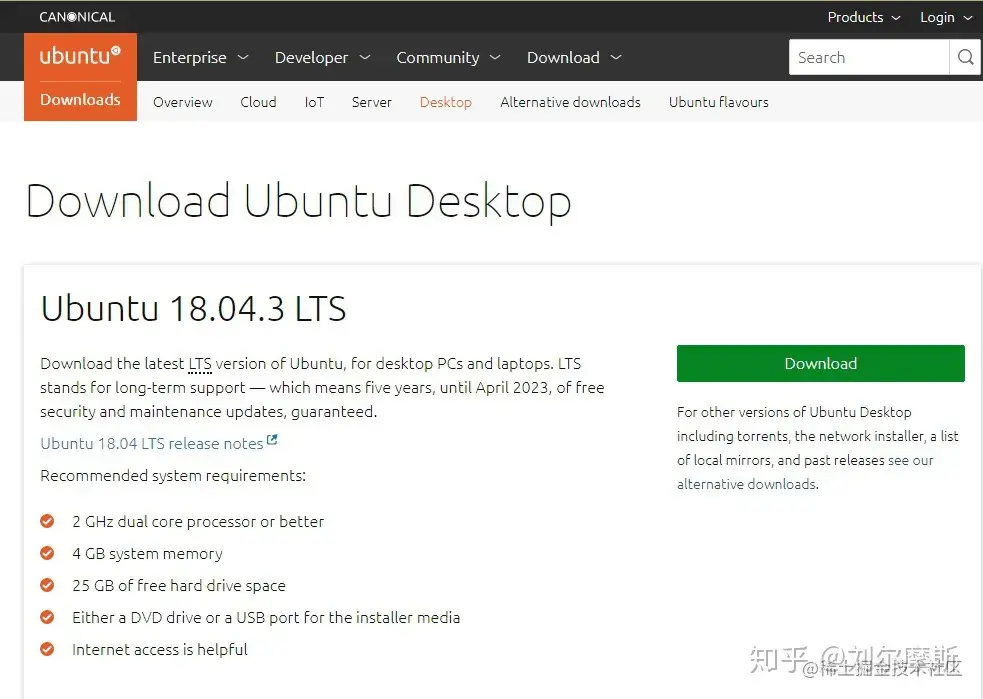Image resolution: width=983 pixels, height=699 pixels.
Task: Click the 'Ubuntu 18.04.3 LTS' heading
Action: point(193,308)
